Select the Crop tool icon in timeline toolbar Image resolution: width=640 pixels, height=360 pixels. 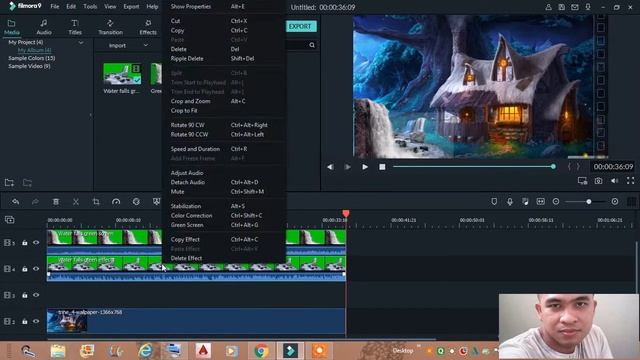pyautogui.click(x=96, y=202)
